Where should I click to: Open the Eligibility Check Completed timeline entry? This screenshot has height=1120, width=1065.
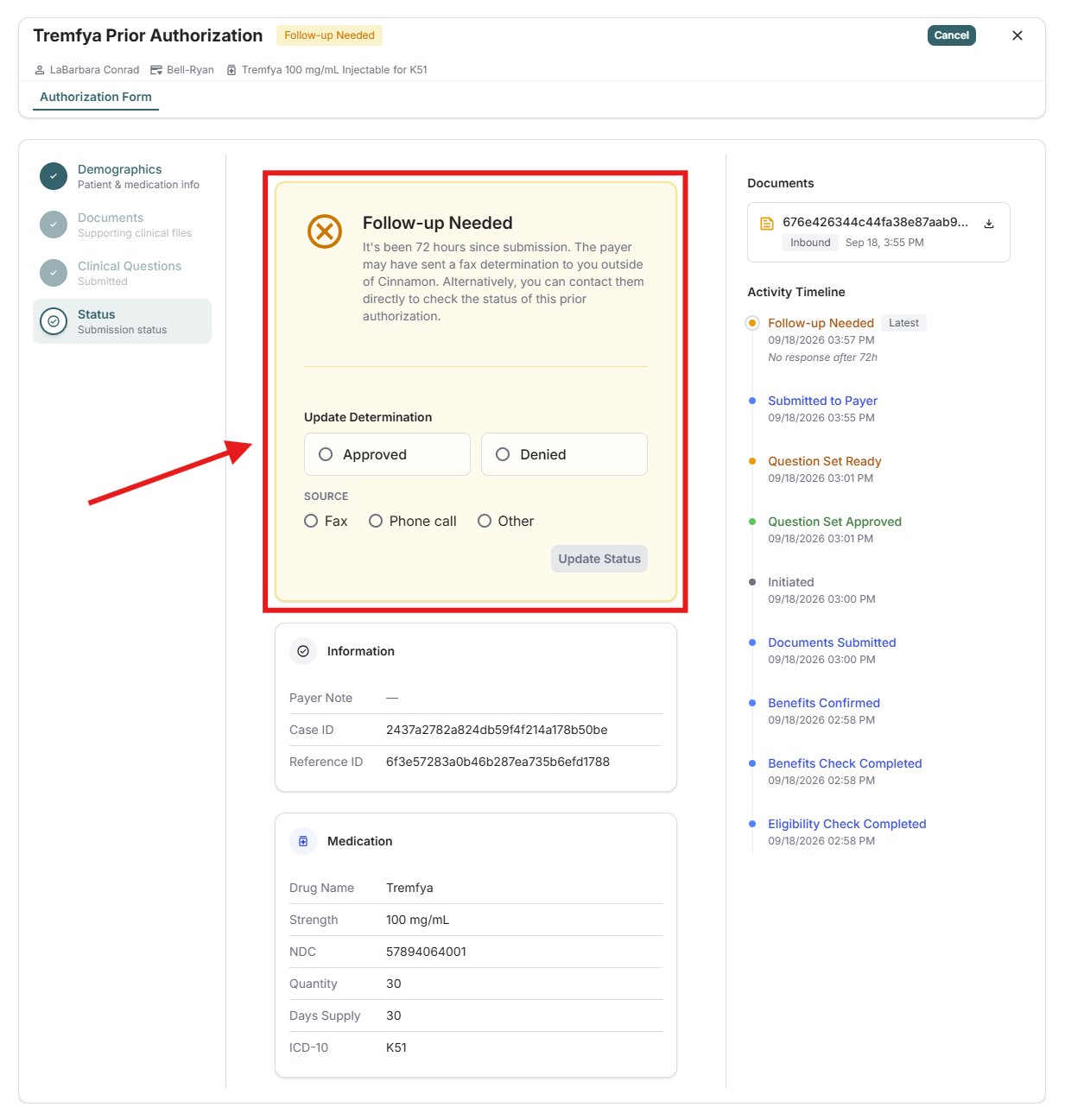click(x=847, y=824)
